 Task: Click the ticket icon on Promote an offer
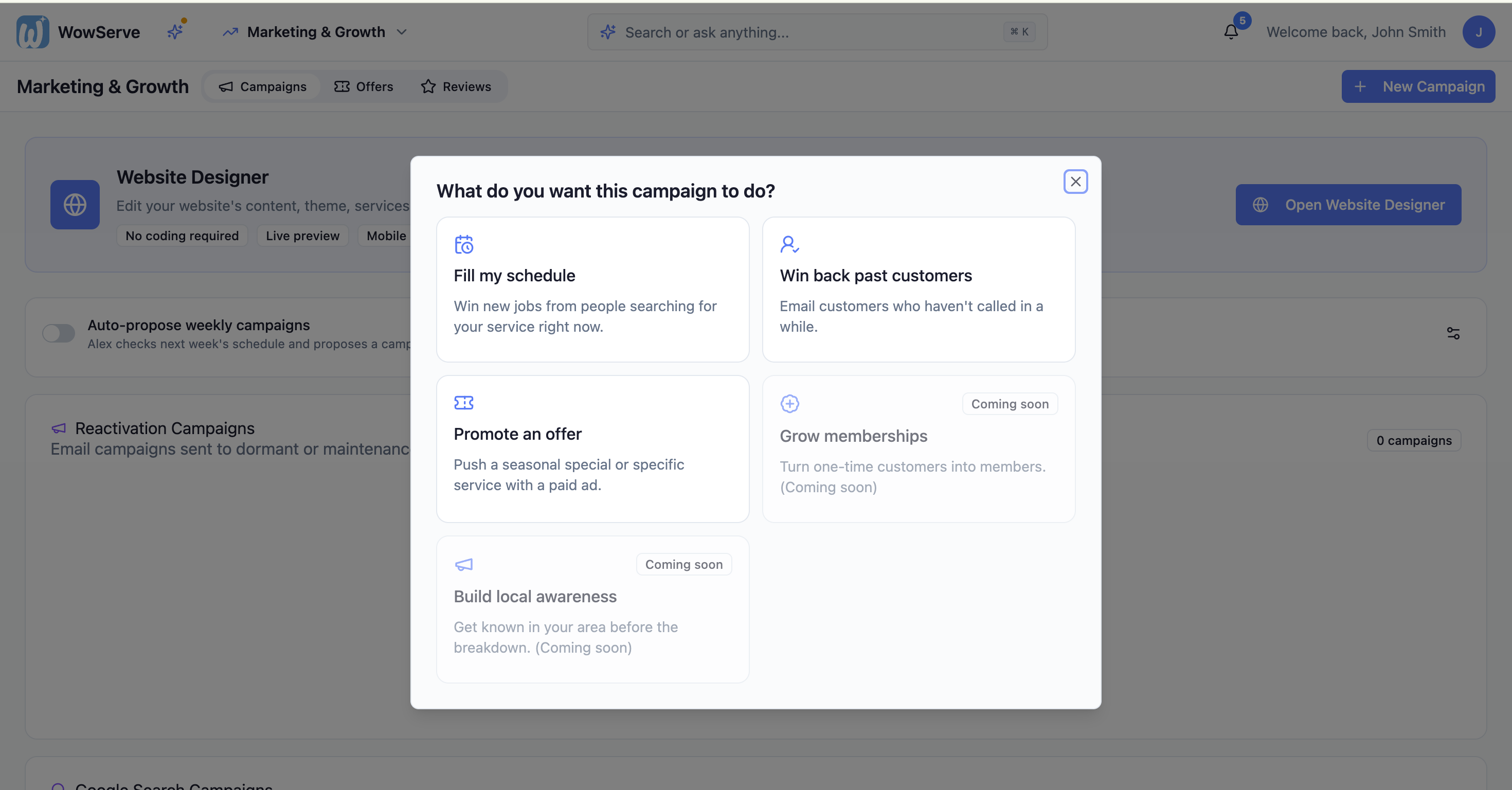(464, 403)
